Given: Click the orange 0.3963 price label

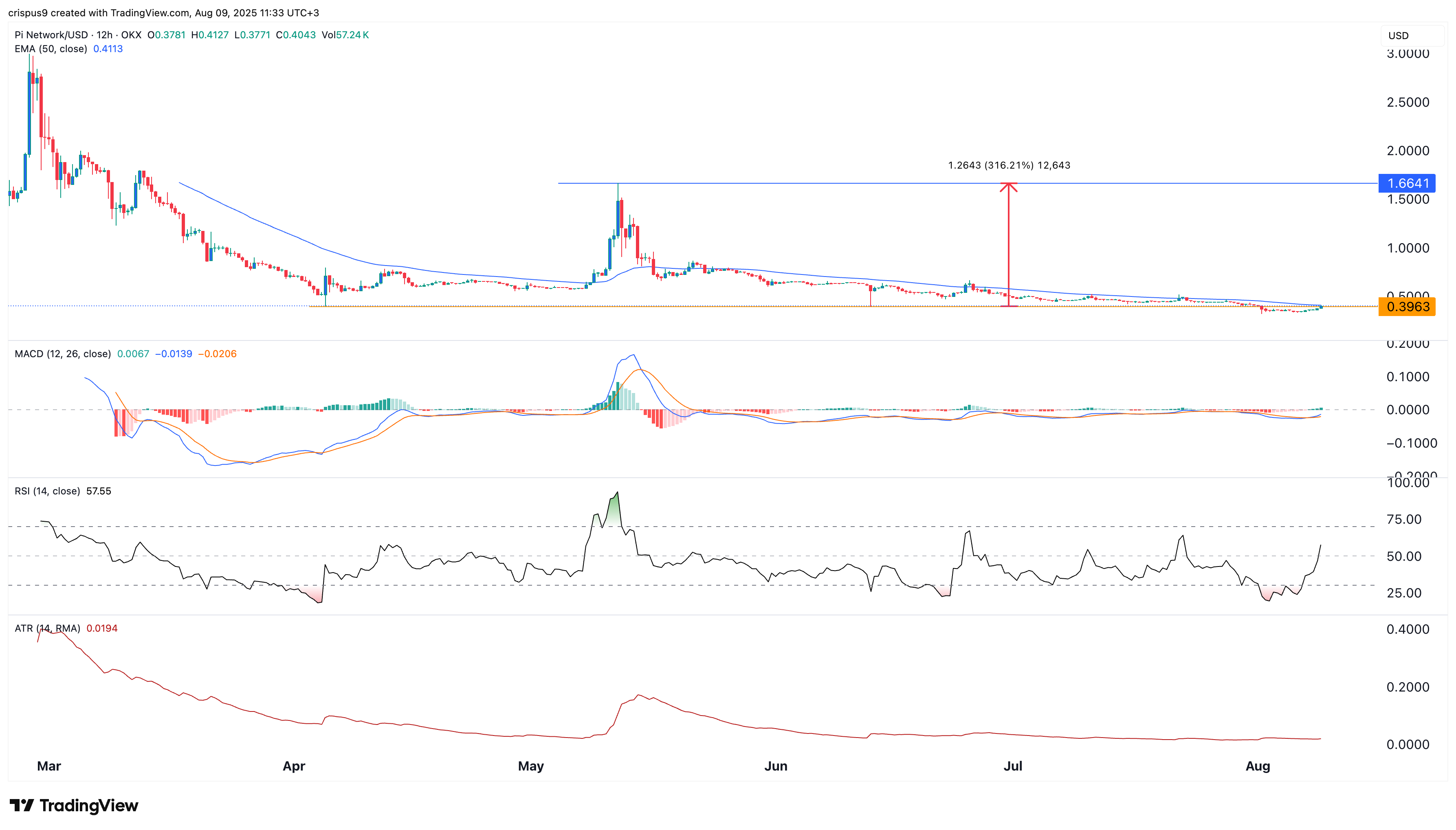Looking at the screenshot, I should (1406, 307).
